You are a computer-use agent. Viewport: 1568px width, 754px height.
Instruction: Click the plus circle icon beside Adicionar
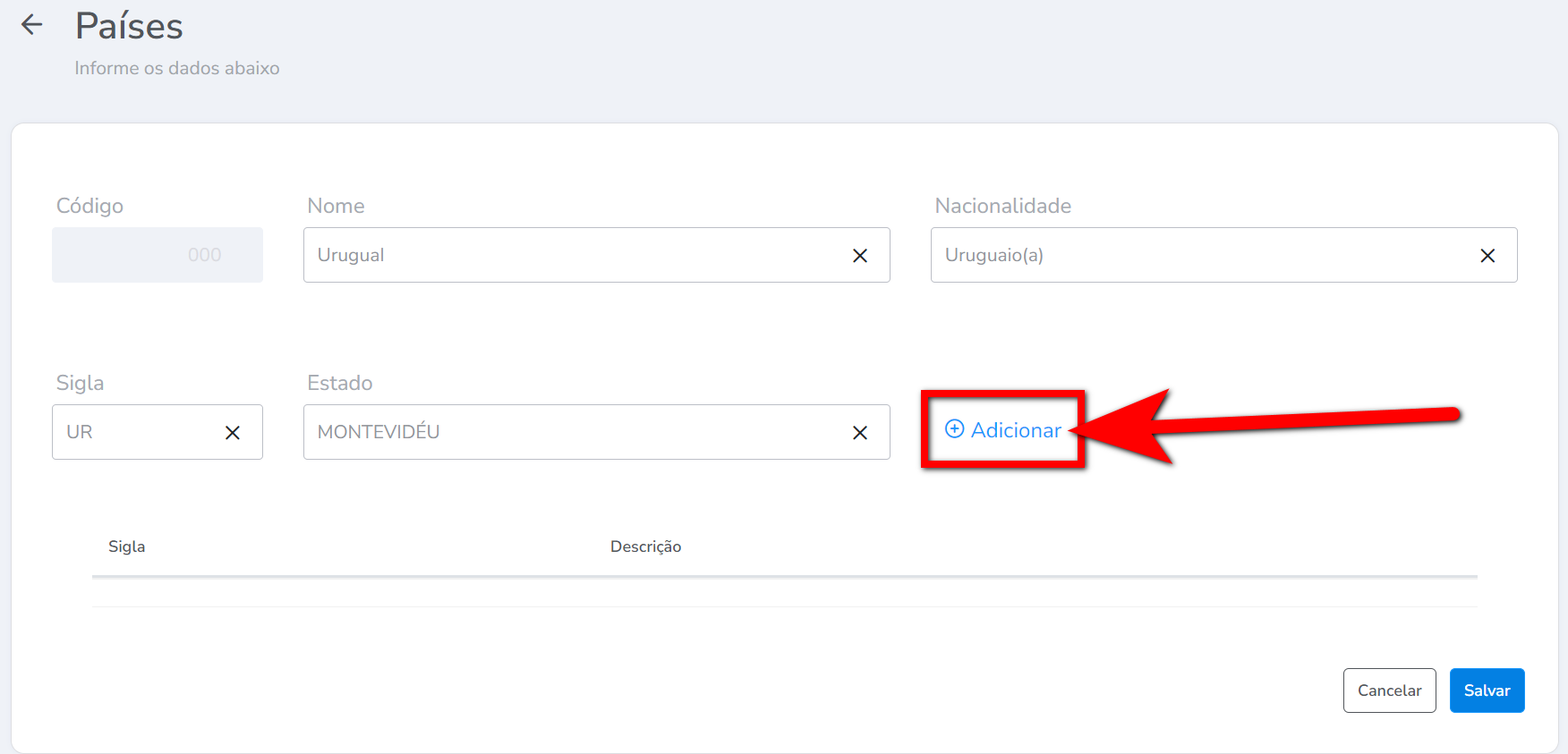(x=955, y=429)
